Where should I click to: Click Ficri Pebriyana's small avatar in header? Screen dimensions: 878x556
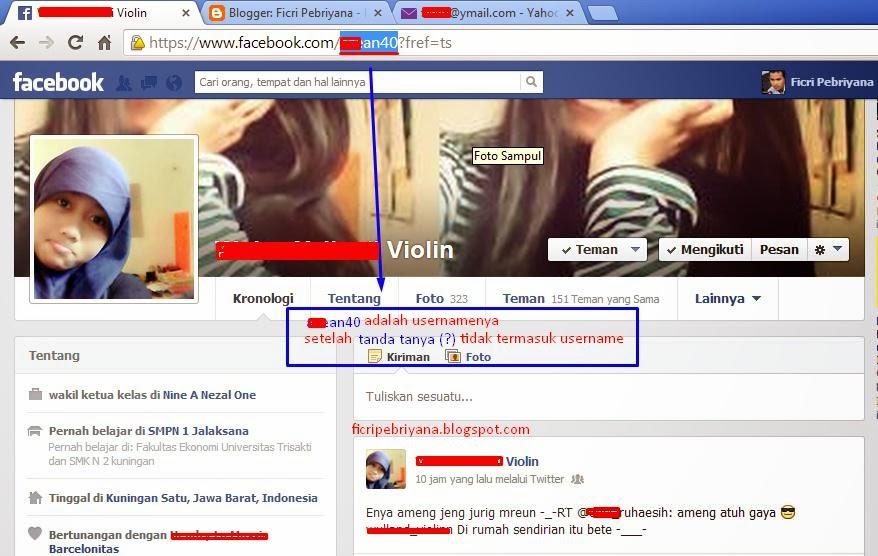click(x=773, y=82)
